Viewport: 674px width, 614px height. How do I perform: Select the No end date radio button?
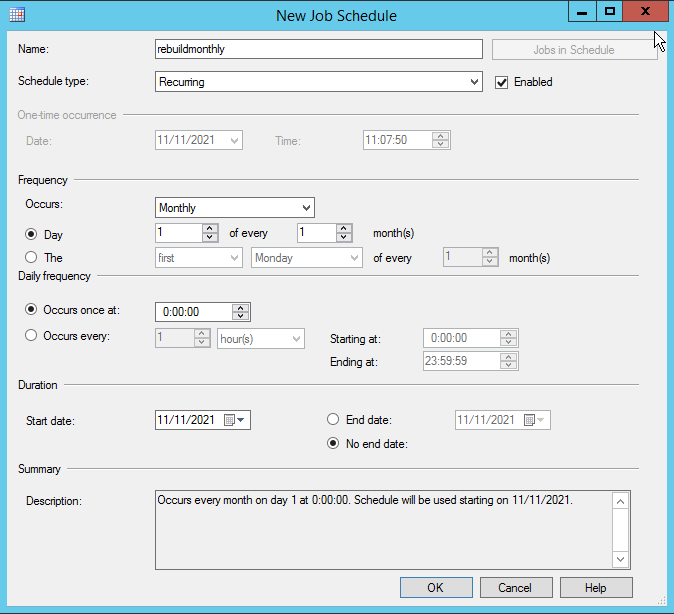[333, 443]
